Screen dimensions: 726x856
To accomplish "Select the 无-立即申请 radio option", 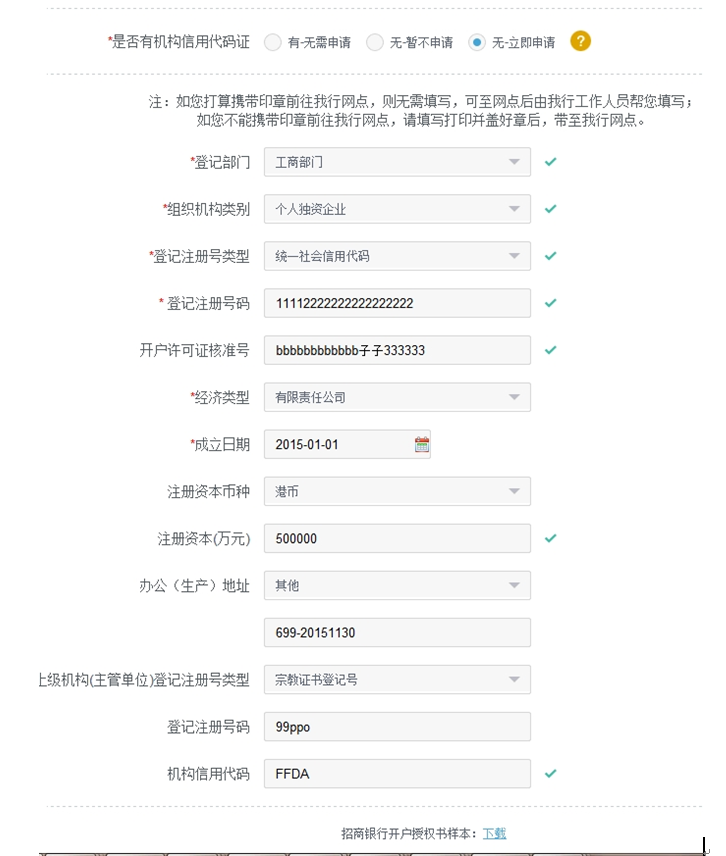I will click(477, 42).
